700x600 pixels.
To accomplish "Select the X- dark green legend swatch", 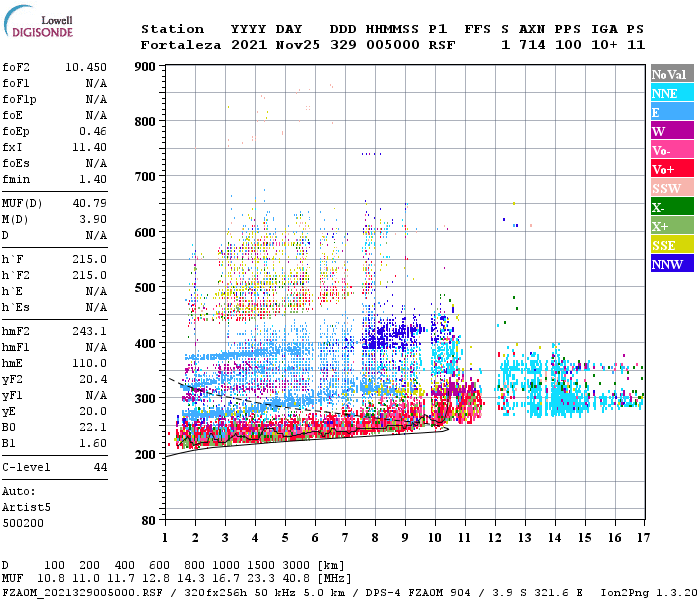I will click(672, 207).
